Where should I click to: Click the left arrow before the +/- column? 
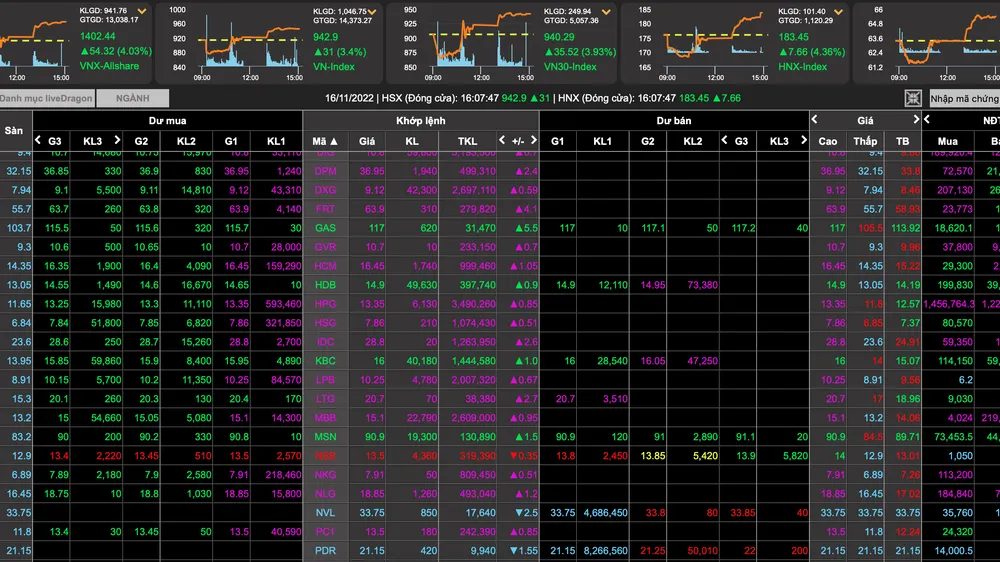pyautogui.click(x=502, y=140)
